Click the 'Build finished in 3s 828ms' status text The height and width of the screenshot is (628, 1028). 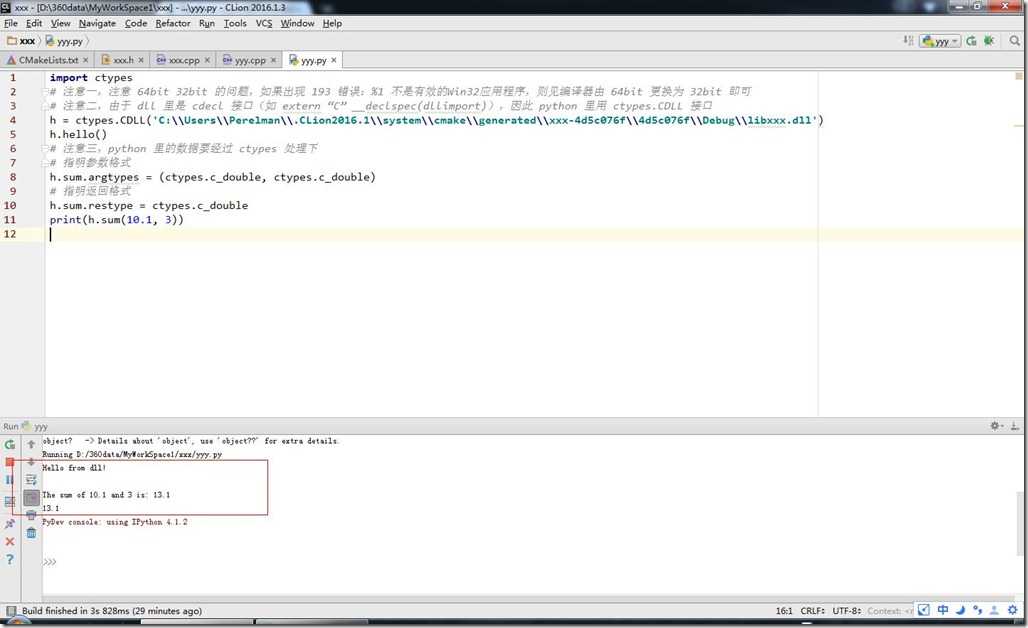coord(111,611)
